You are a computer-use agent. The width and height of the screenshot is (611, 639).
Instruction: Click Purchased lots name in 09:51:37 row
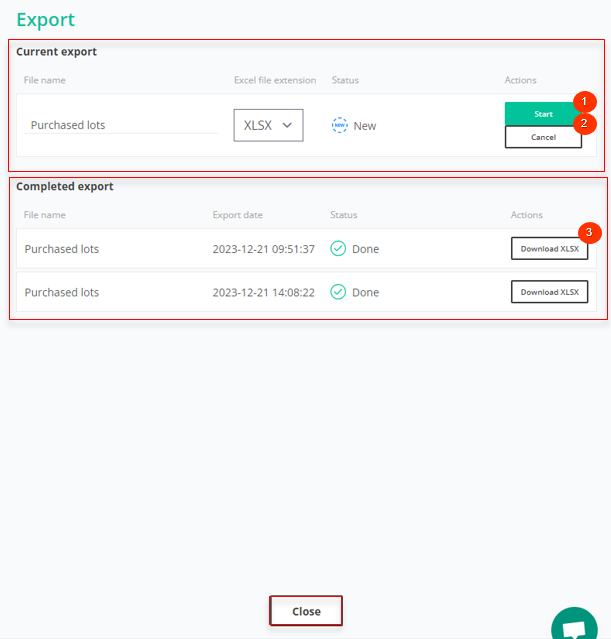pos(62,249)
